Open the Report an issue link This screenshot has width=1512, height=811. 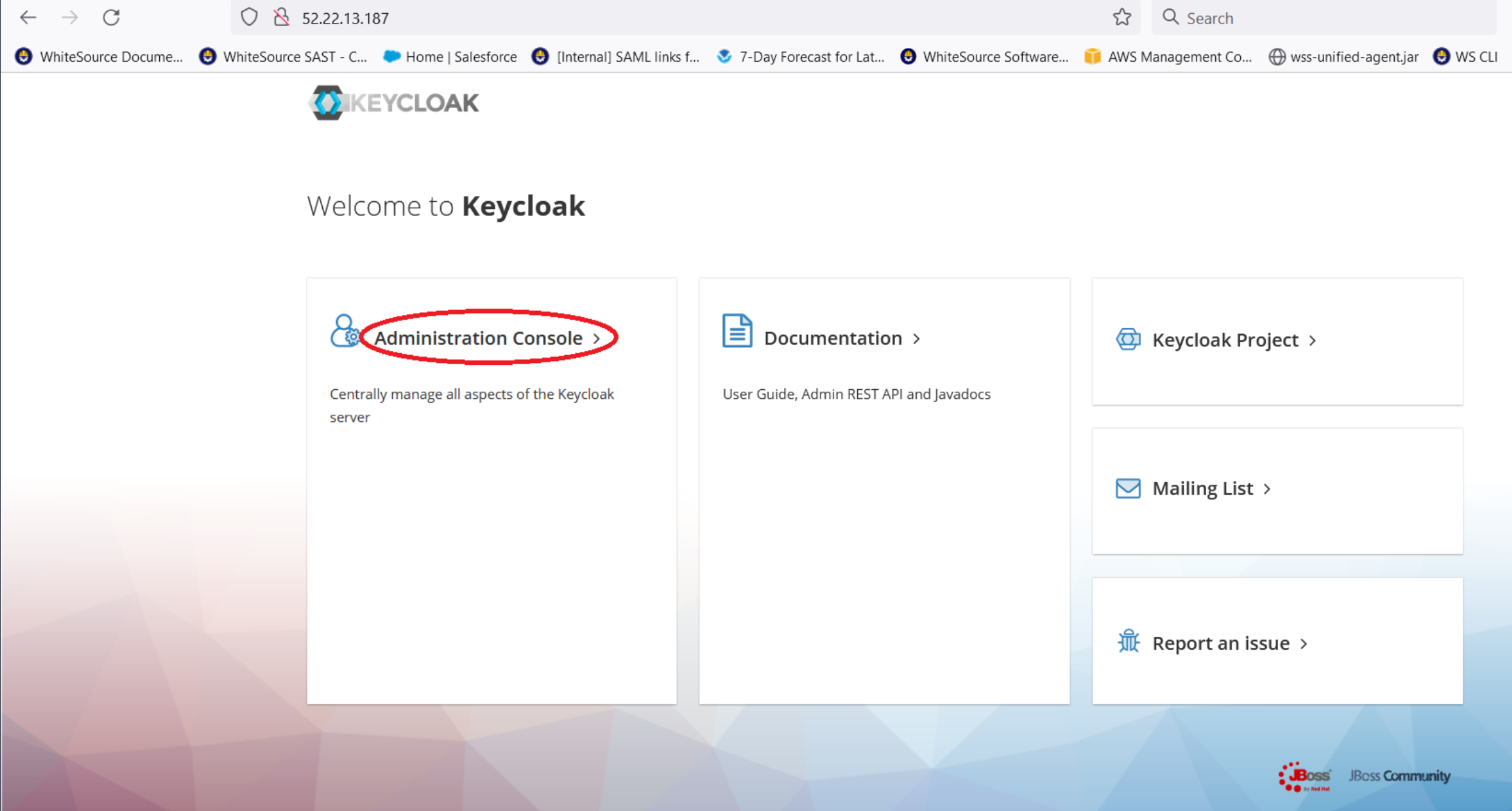point(1220,643)
